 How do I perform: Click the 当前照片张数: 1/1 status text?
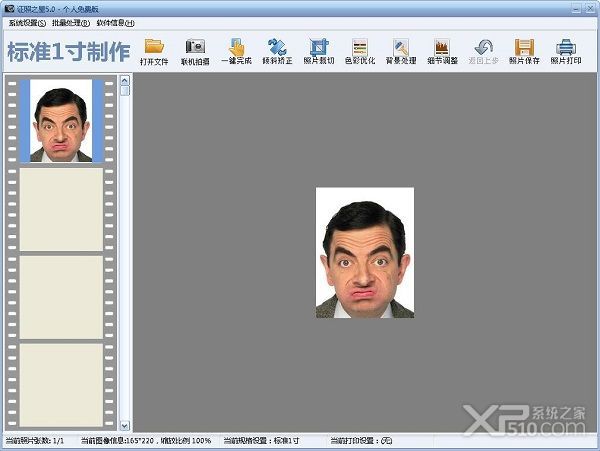[x=35, y=441]
